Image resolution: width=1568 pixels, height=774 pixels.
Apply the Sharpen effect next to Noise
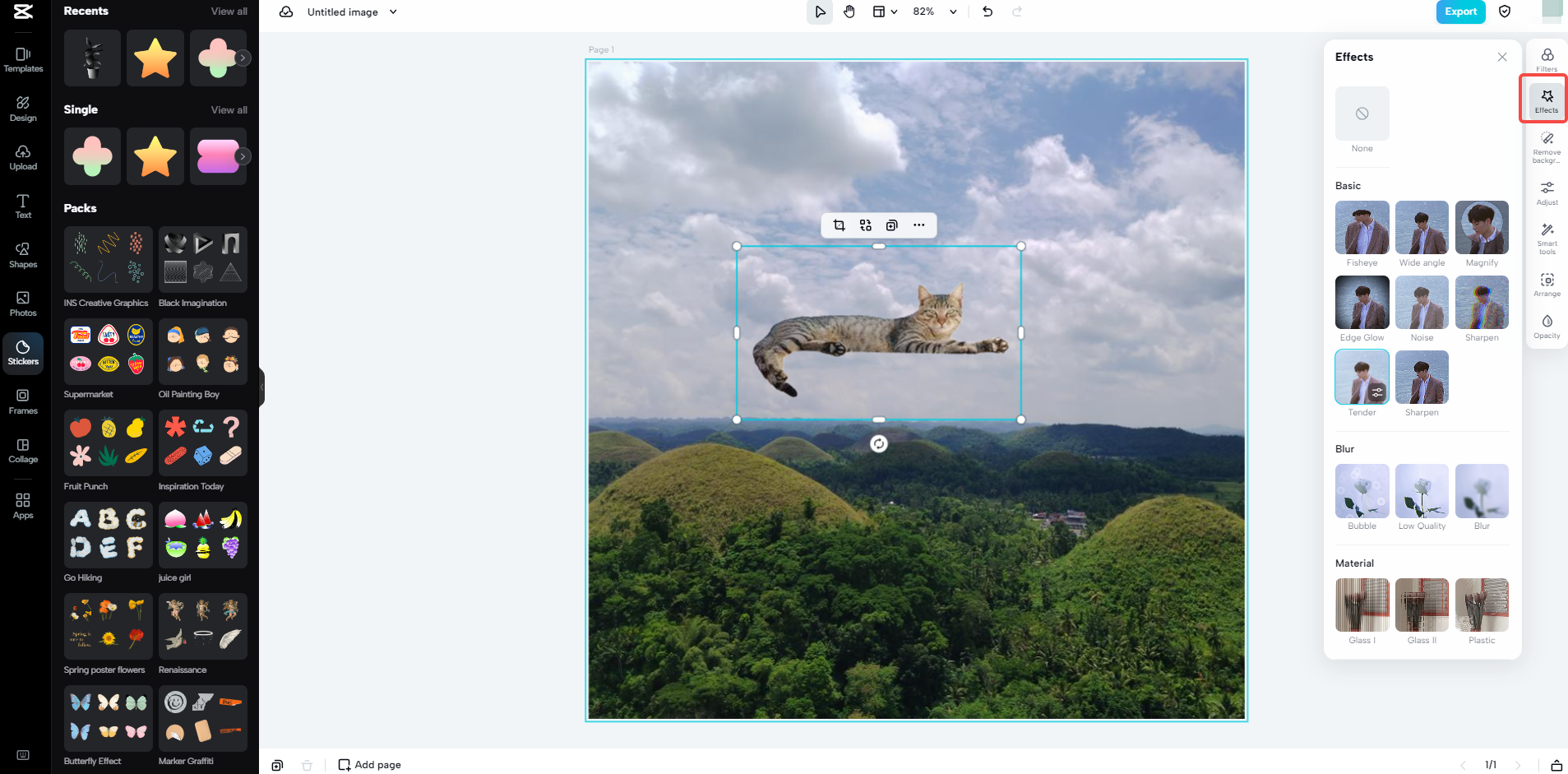coord(1482,303)
